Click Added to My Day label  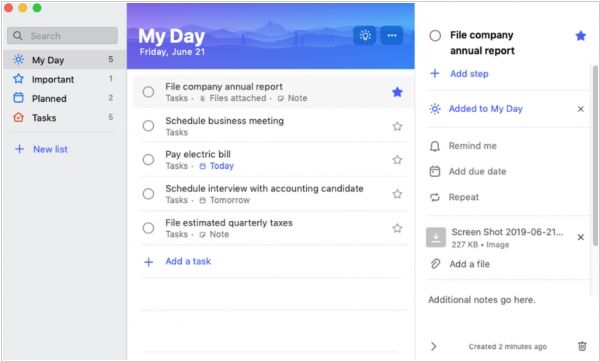(486, 109)
